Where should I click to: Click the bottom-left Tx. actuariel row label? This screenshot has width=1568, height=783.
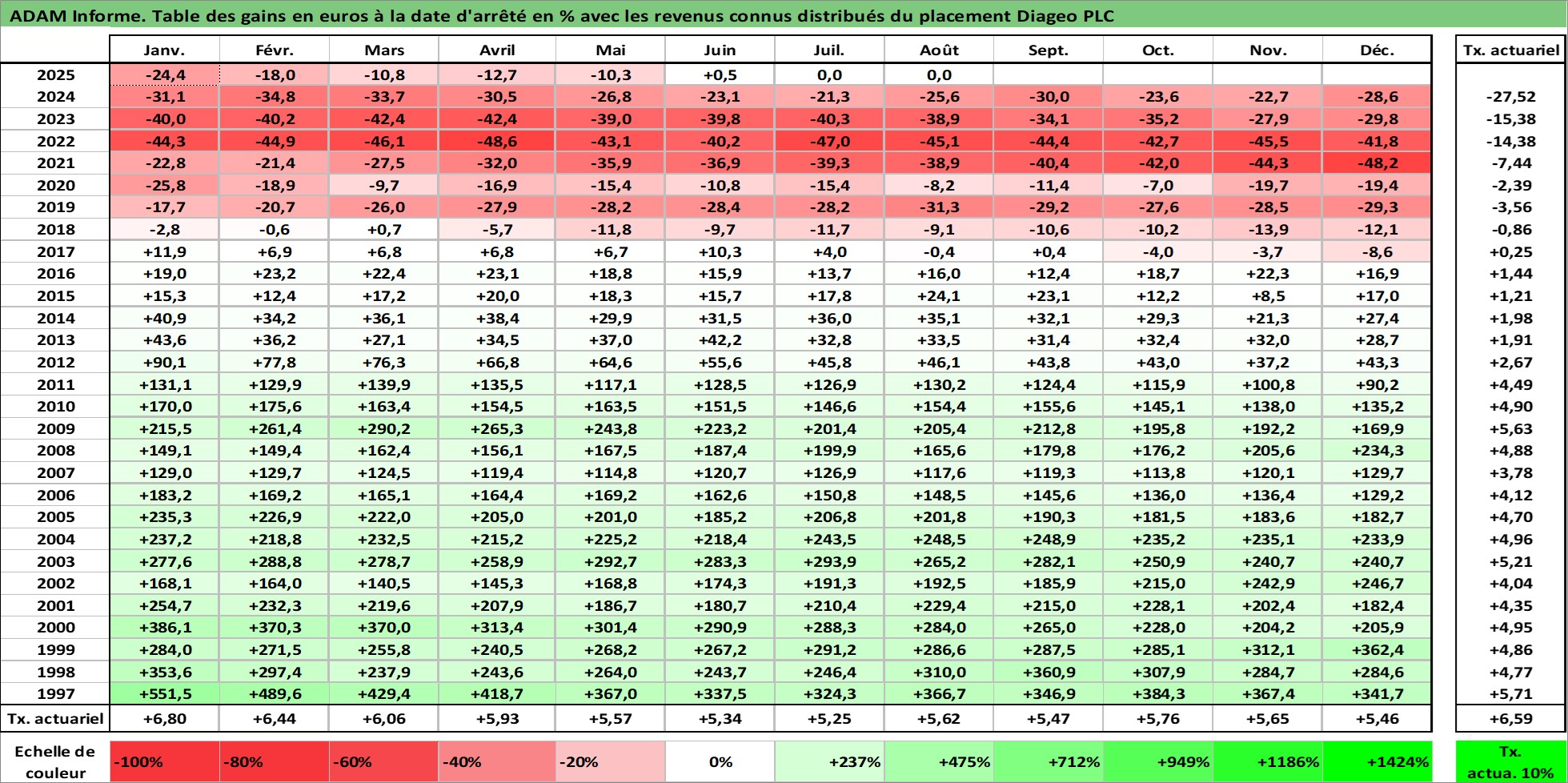tap(55, 718)
